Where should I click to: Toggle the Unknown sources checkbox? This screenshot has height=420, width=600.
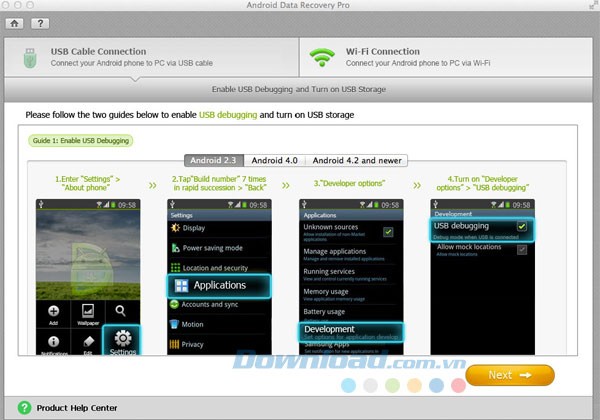(387, 231)
